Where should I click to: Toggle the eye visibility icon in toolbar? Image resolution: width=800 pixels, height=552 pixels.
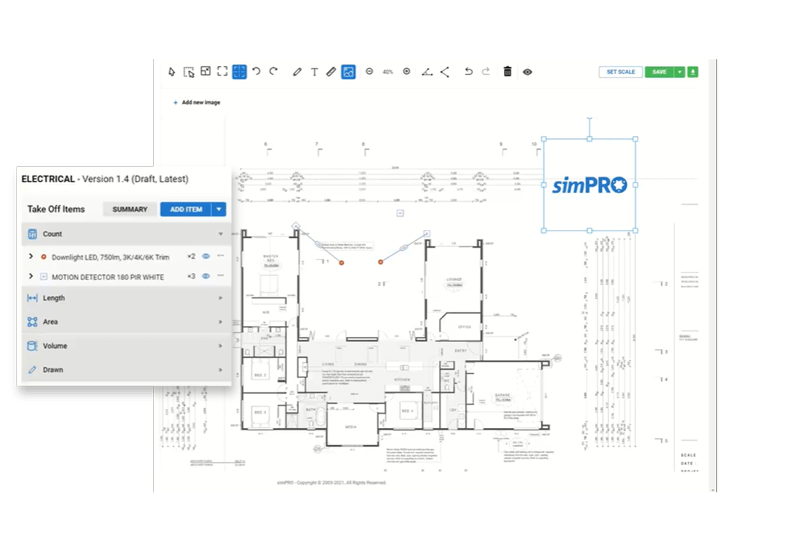[528, 72]
